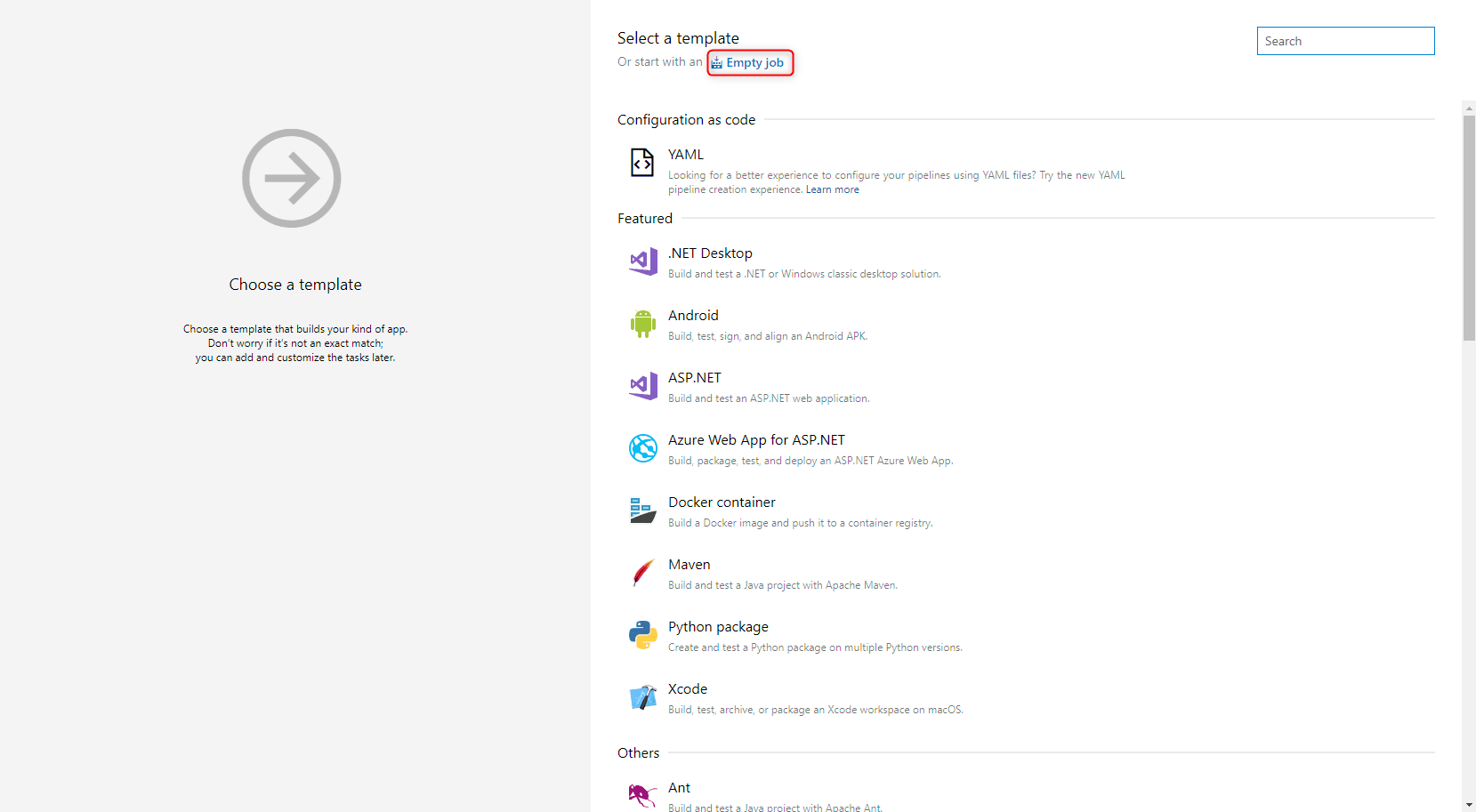Click the Empty job icon
The image size is (1476, 812).
coord(716,63)
